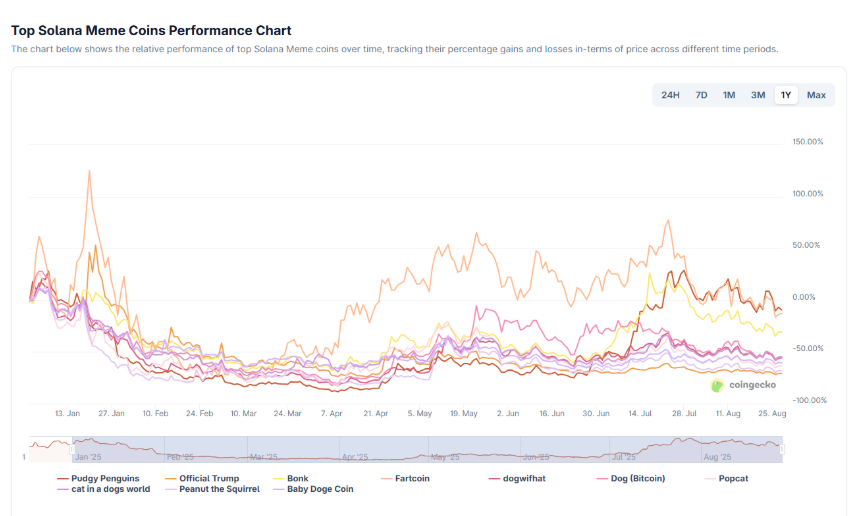
Task: Click the 1Y time range tab
Action: tap(786, 95)
